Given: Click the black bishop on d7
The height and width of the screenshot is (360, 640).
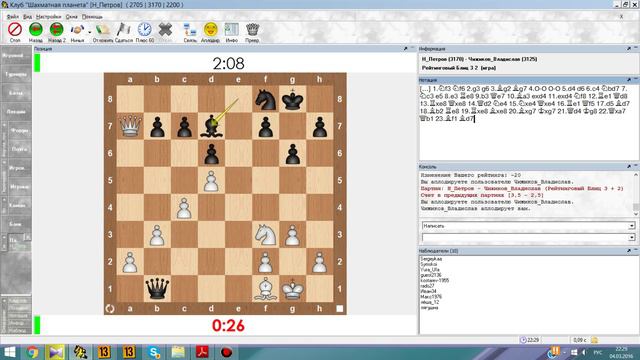Looking at the screenshot, I should 211,126.
